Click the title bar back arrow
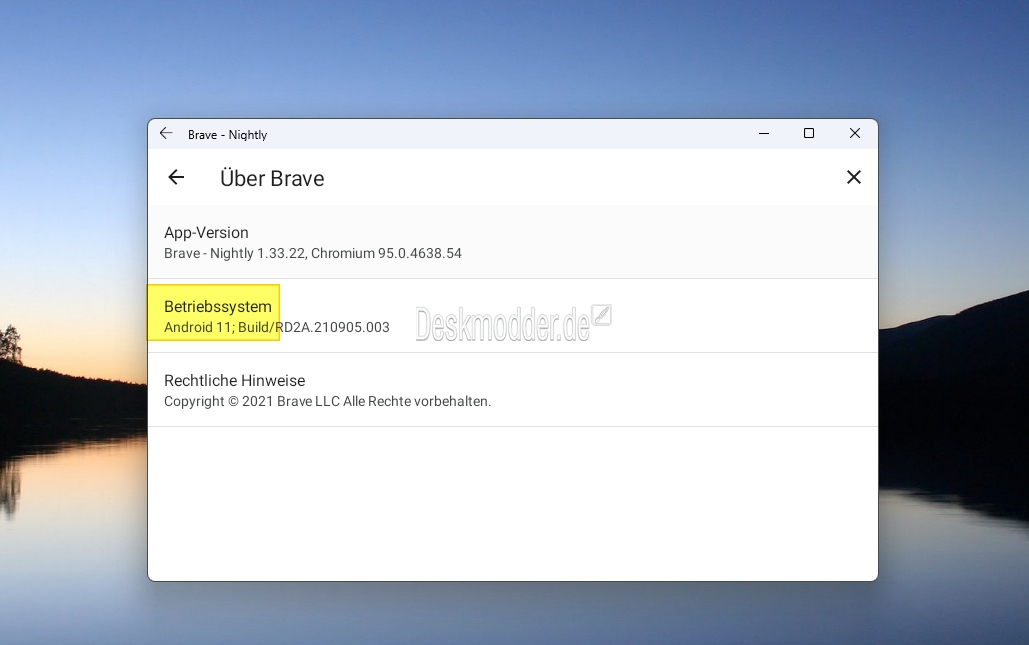This screenshot has height=645, width=1029. click(x=166, y=134)
